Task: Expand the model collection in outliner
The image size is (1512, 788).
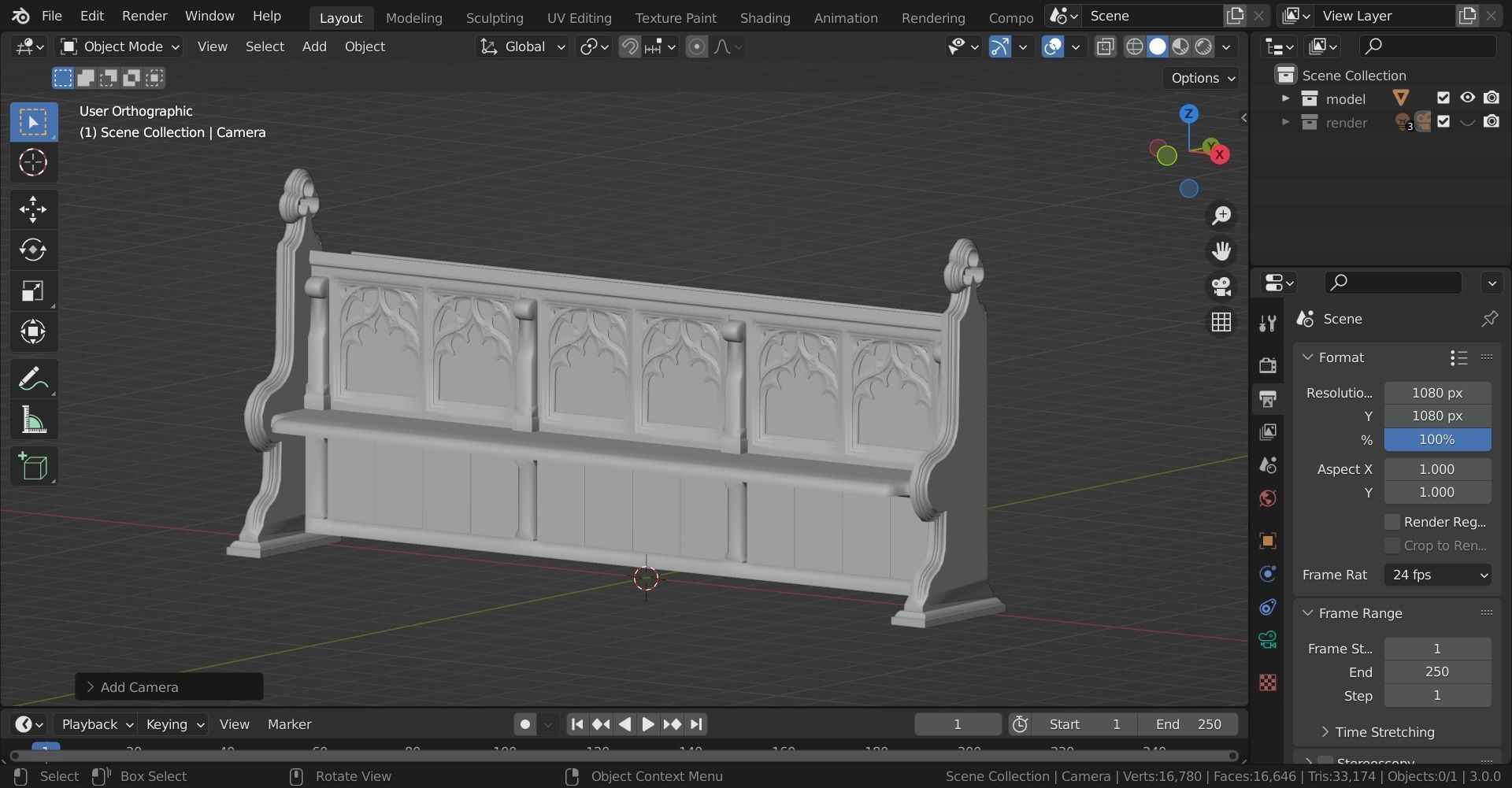Action: [x=1285, y=98]
